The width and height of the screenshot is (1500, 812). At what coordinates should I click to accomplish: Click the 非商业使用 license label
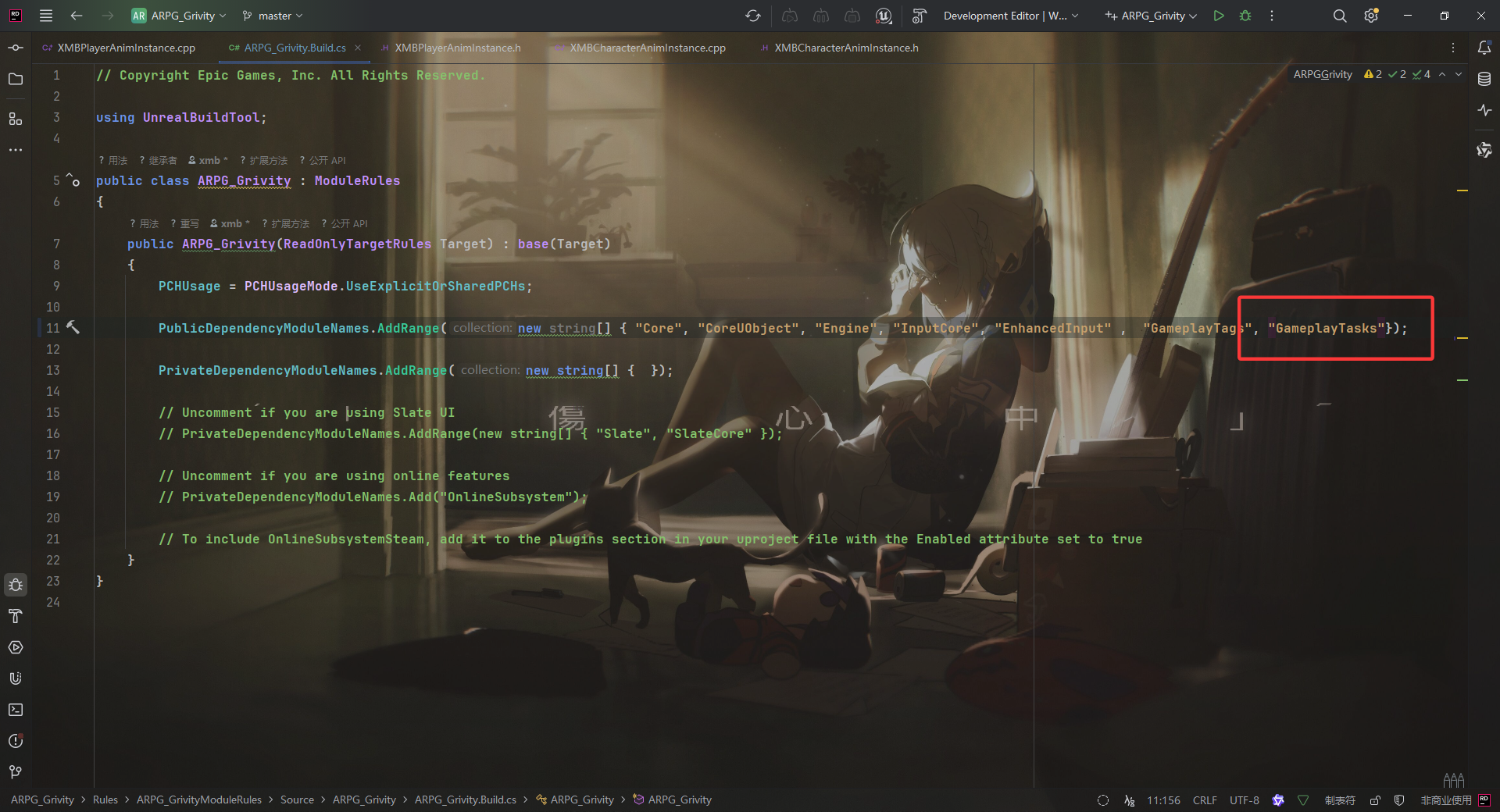1446,800
